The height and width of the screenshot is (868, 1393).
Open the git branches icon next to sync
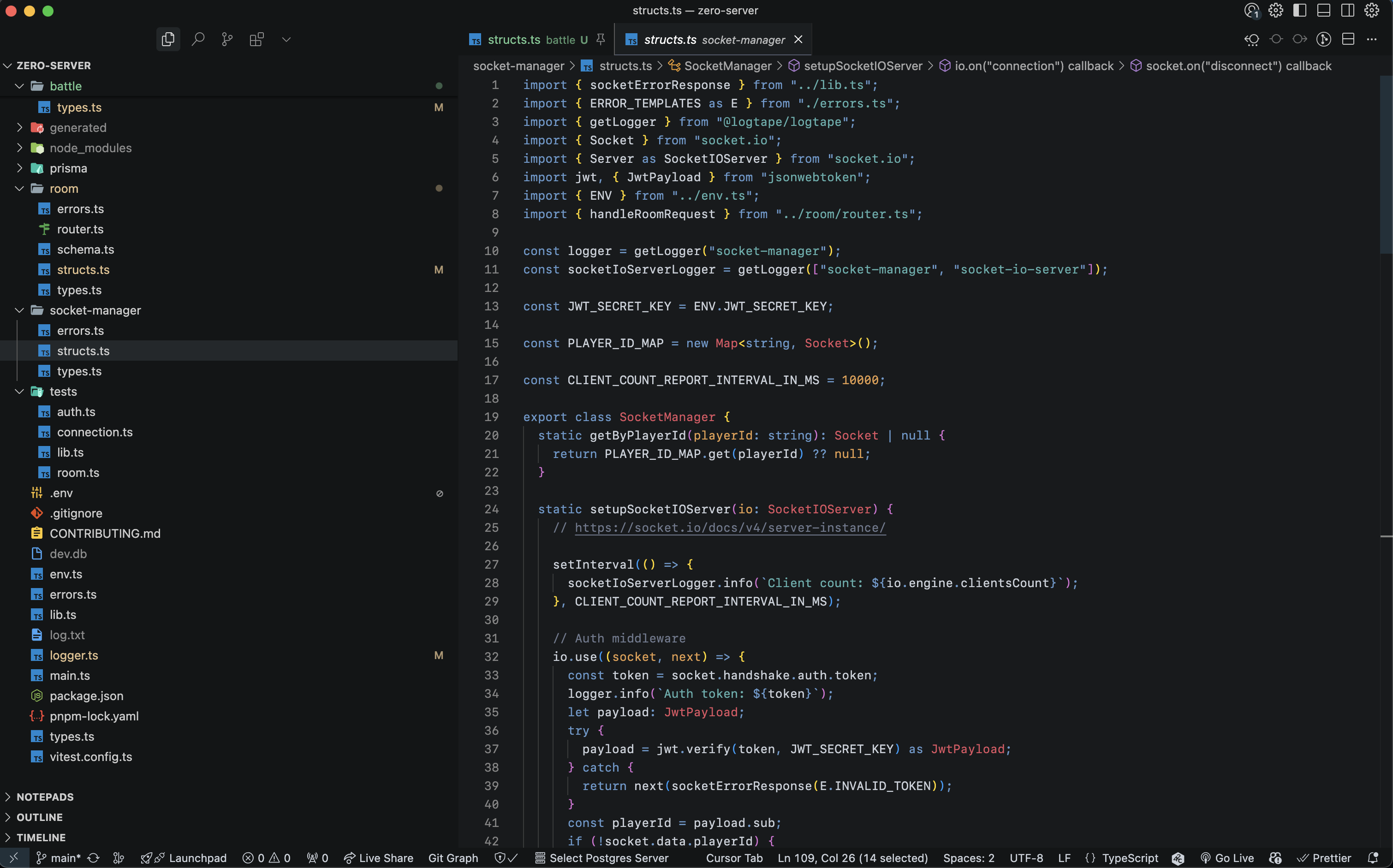click(118, 858)
